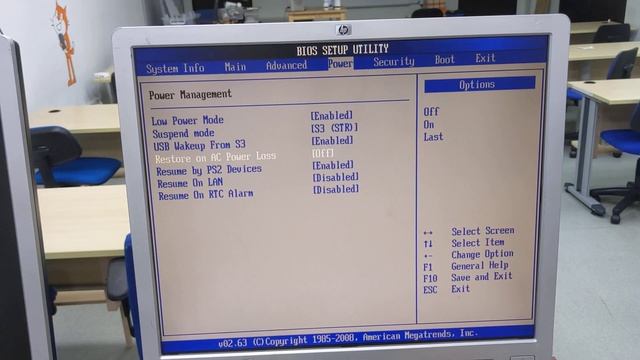640x360 pixels.
Task: Choose the On option in Options panel
Action: [429, 124]
